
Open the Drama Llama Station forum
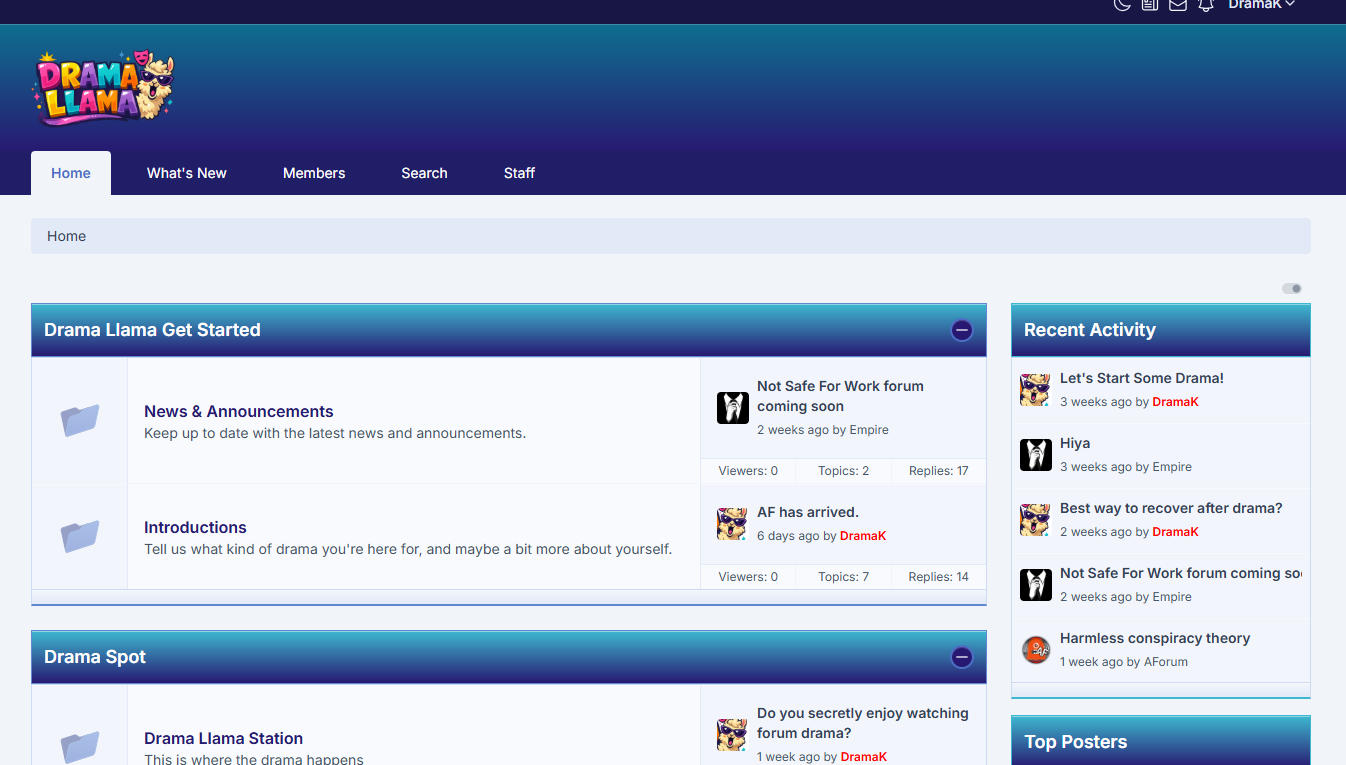pyautogui.click(x=223, y=738)
